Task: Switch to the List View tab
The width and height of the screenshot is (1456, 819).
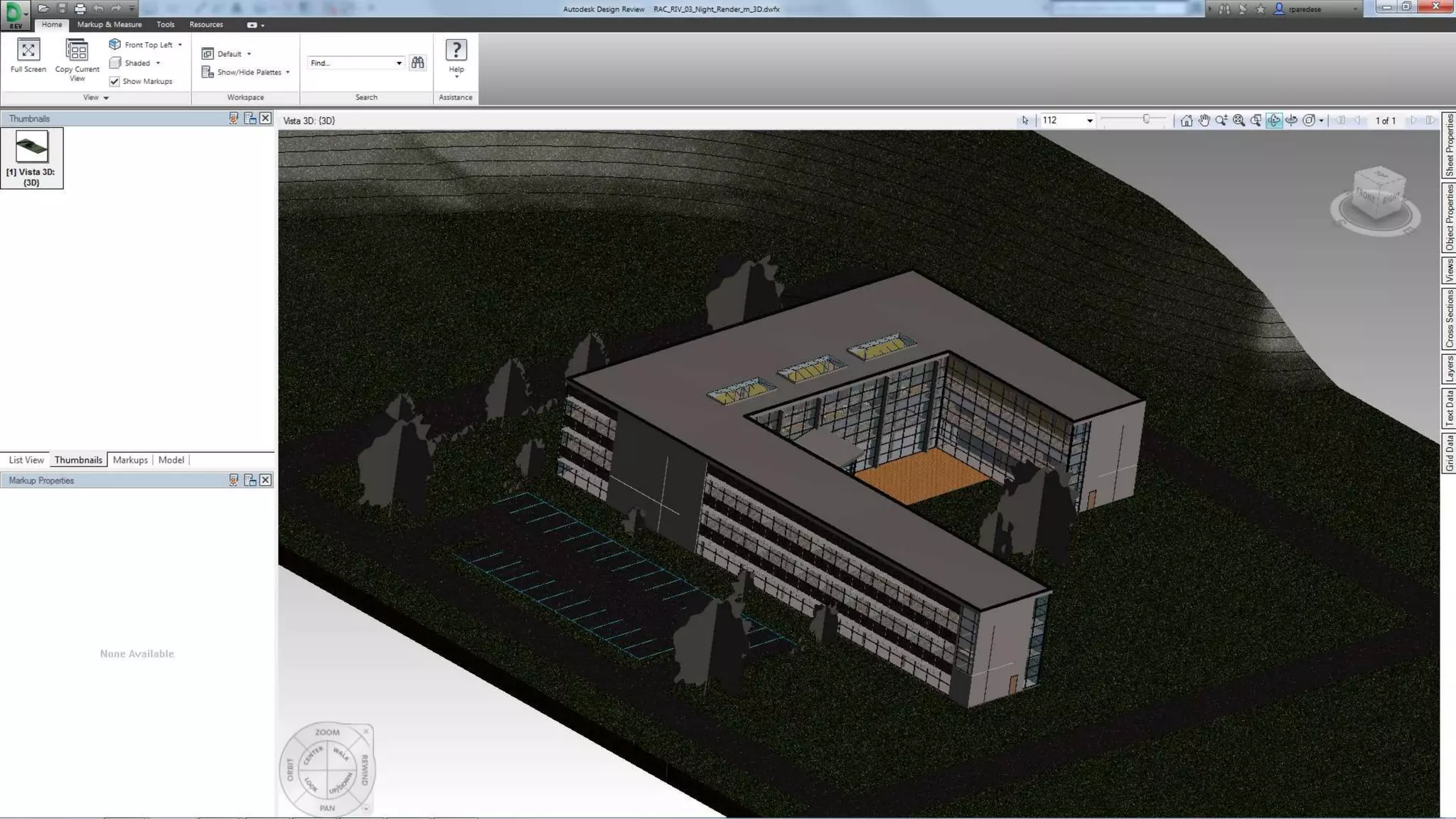Action: 26,460
